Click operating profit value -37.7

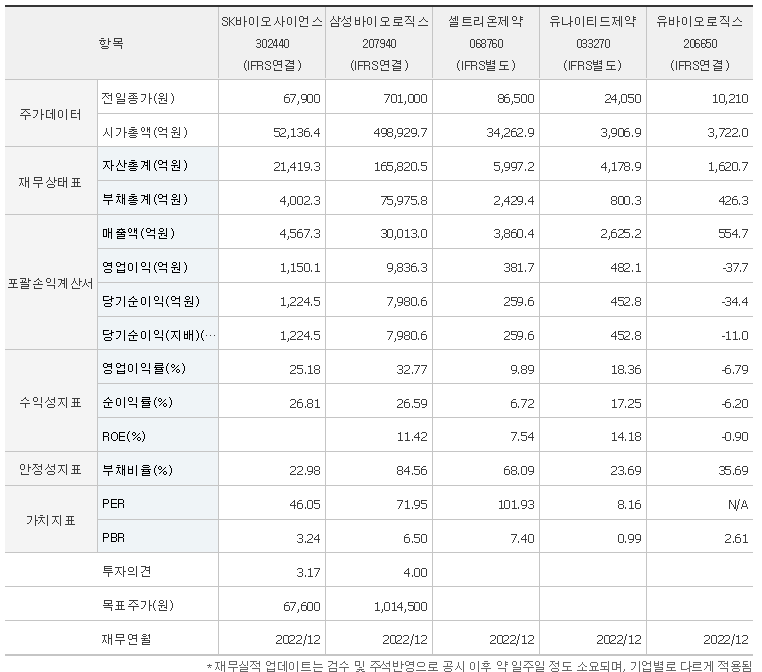tap(735, 268)
